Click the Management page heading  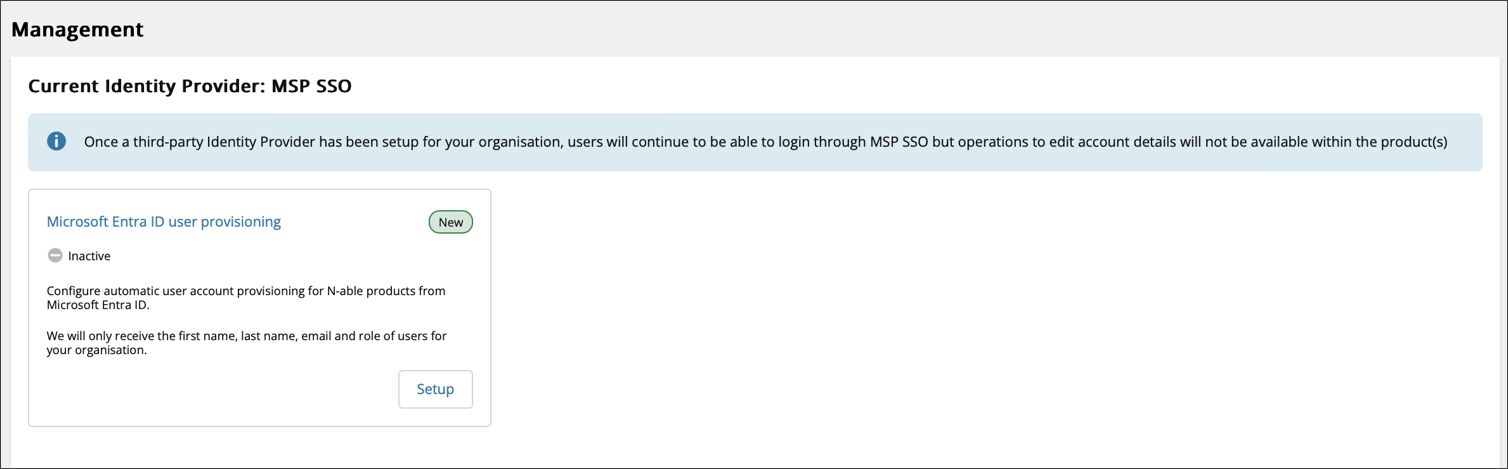point(78,29)
